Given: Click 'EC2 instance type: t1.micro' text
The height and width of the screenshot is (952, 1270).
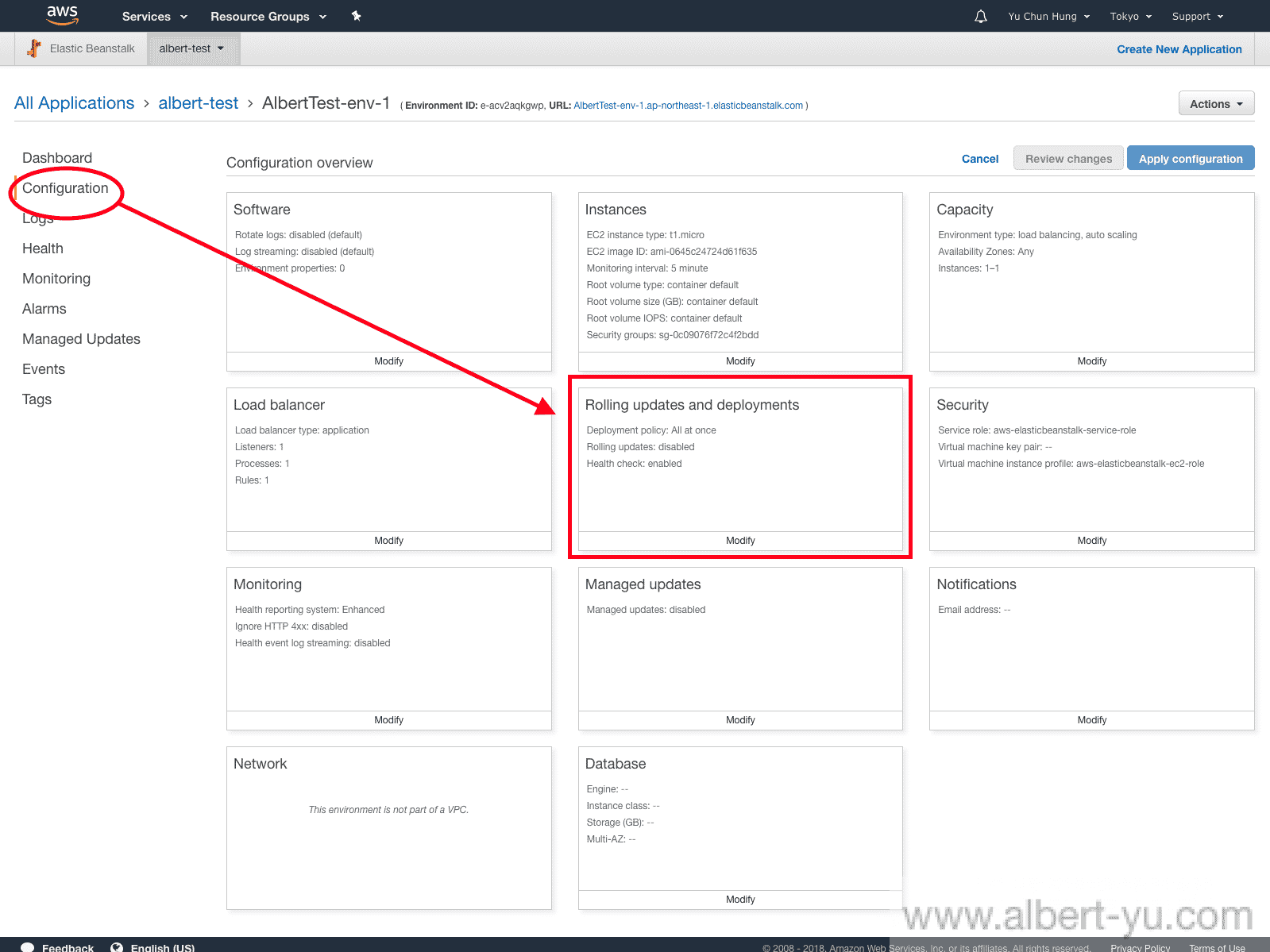Looking at the screenshot, I should [x=645, y=235].
